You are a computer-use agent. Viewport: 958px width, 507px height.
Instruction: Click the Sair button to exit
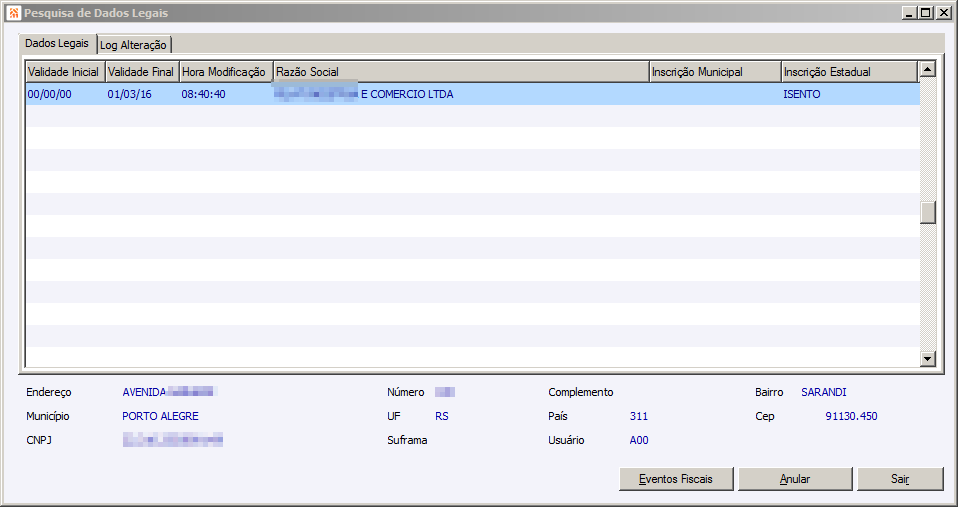point(900,479)
